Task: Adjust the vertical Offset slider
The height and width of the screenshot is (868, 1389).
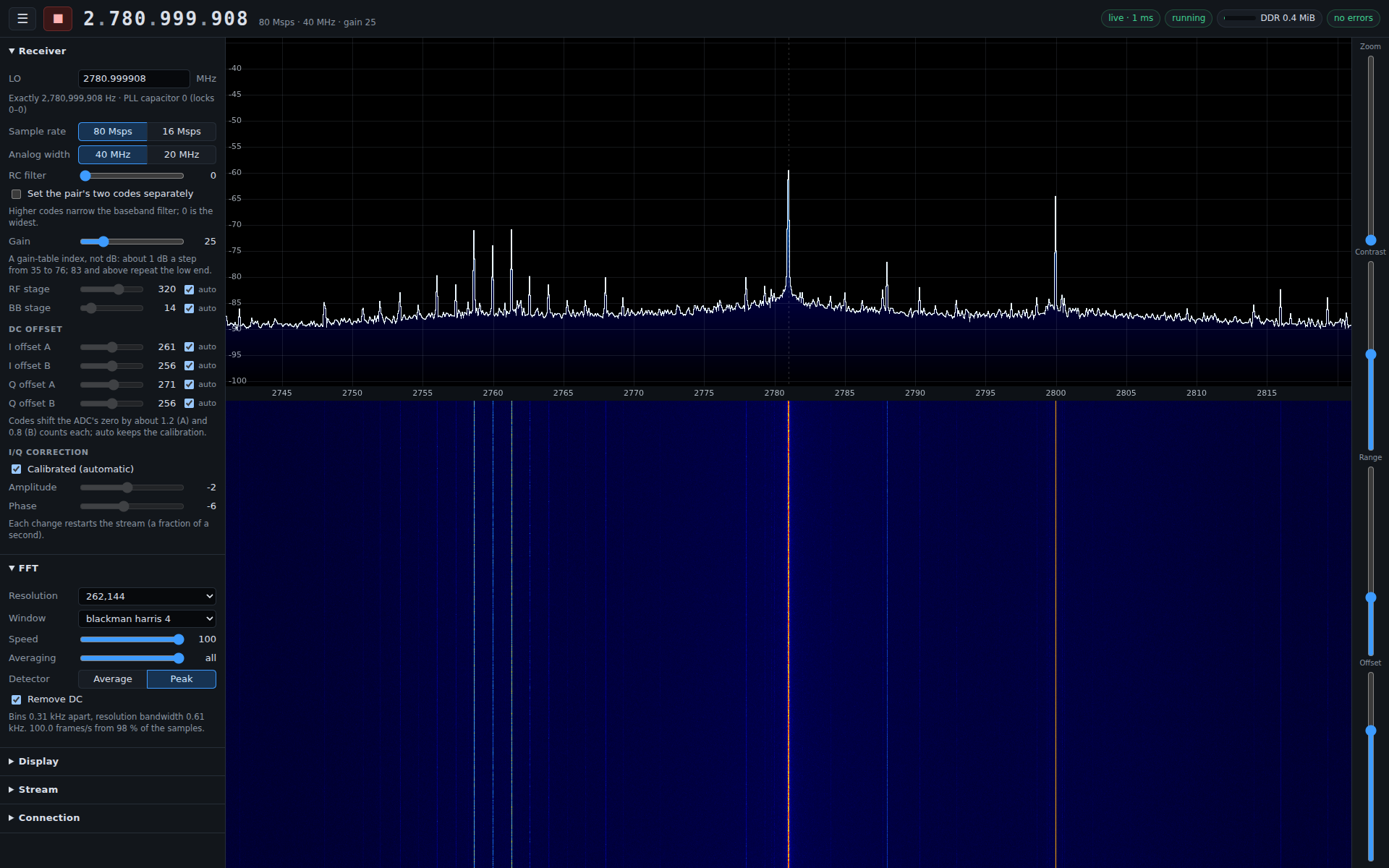Action: pyautogui.click(x=1370, y=766)
